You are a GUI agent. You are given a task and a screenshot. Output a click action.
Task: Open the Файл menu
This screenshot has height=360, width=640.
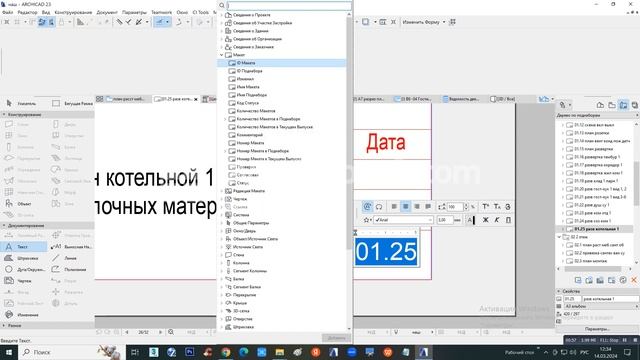coord(7,12)
